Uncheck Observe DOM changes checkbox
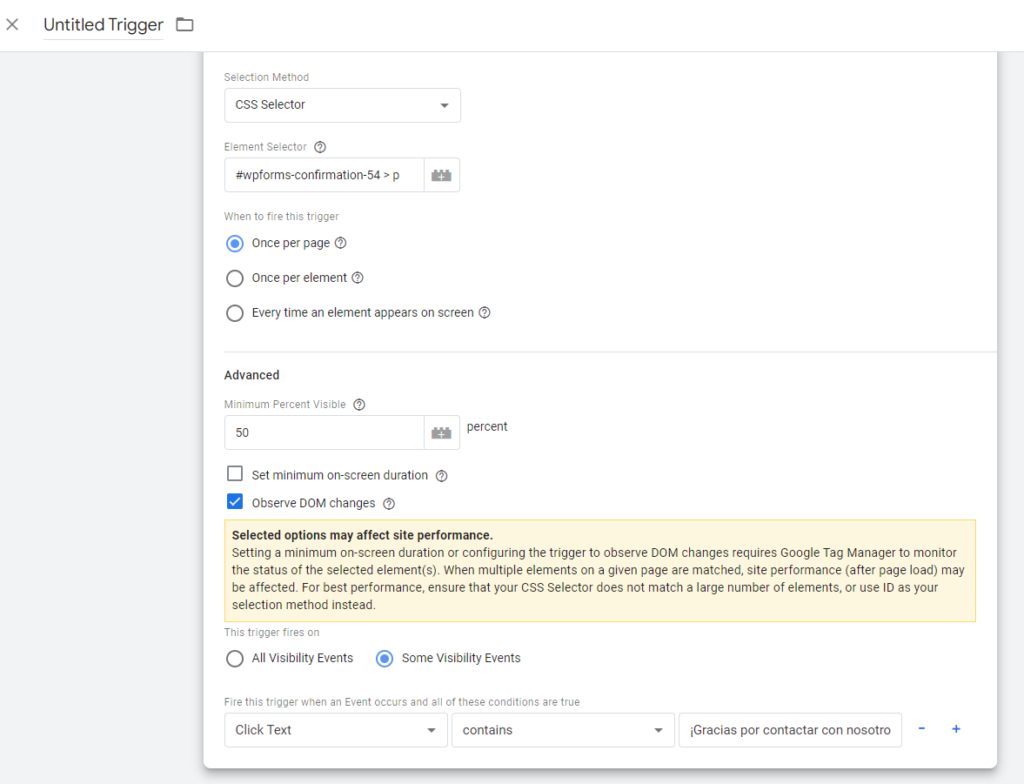Image resolution: width=1024 pixels, height=784 pixels. [x=235, y=502]
